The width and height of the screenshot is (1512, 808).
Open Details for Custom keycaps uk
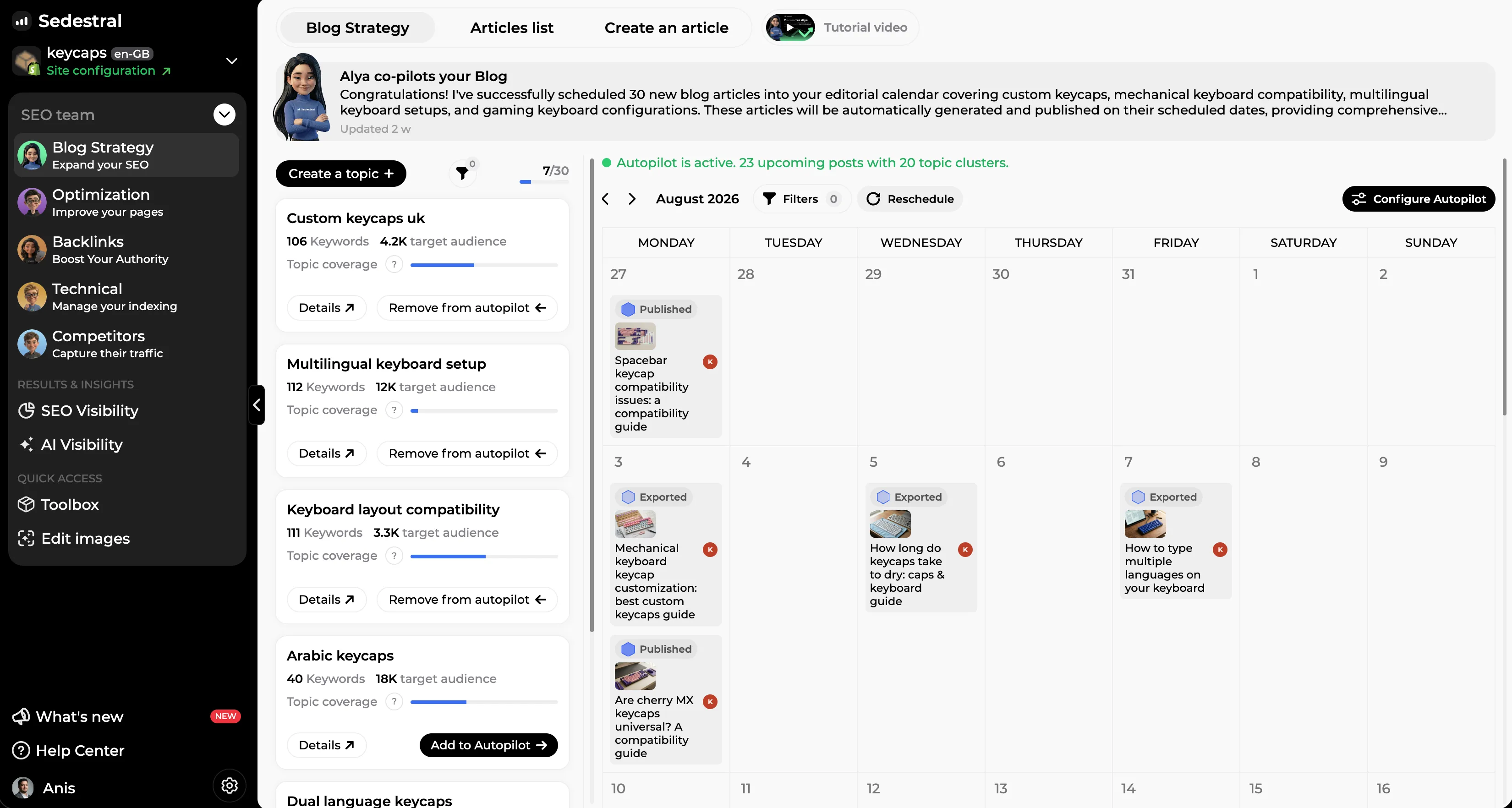click(326, 308)
